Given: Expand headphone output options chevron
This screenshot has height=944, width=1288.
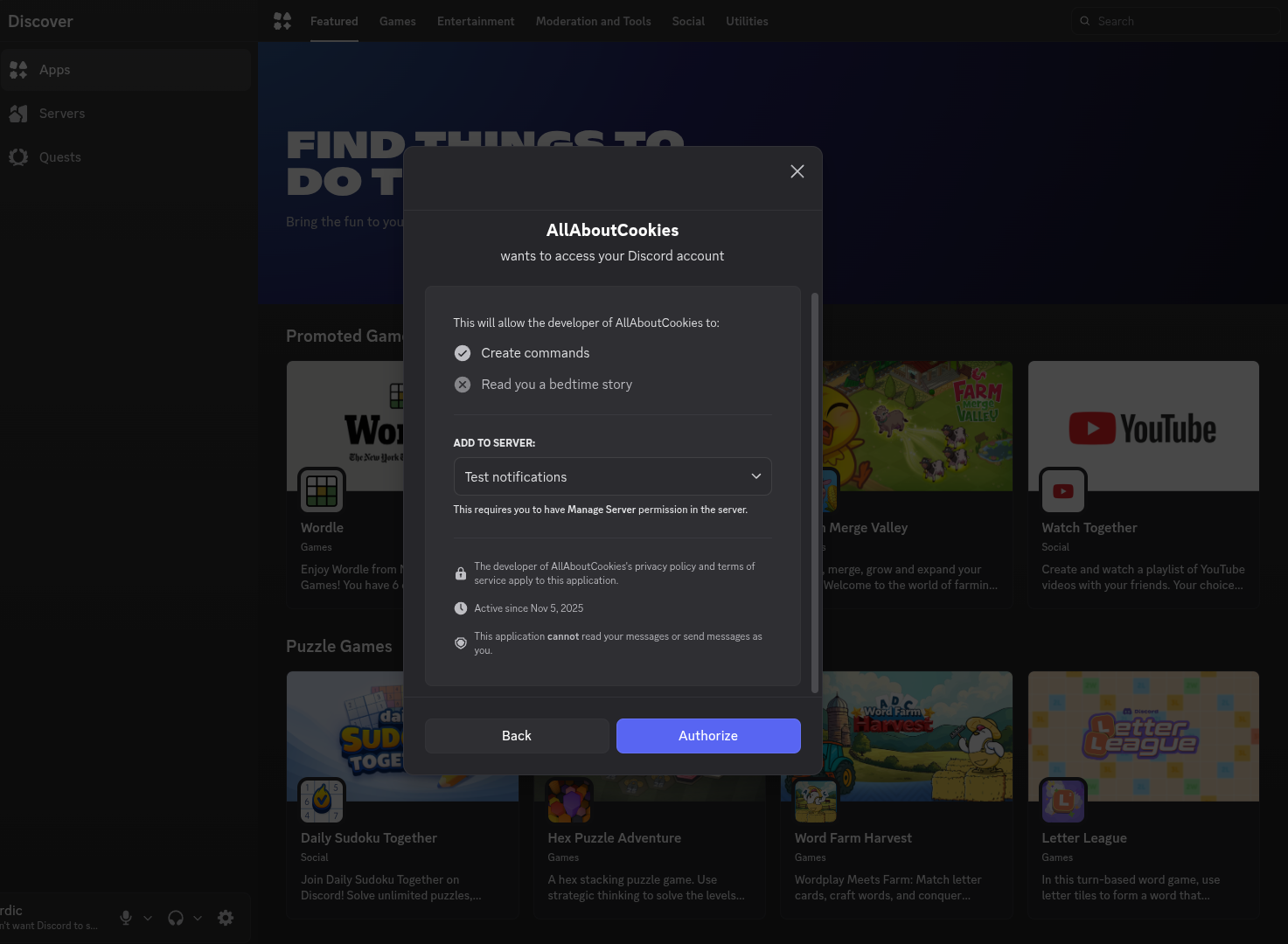Looking at the screenshot, I should pos(198,918).
